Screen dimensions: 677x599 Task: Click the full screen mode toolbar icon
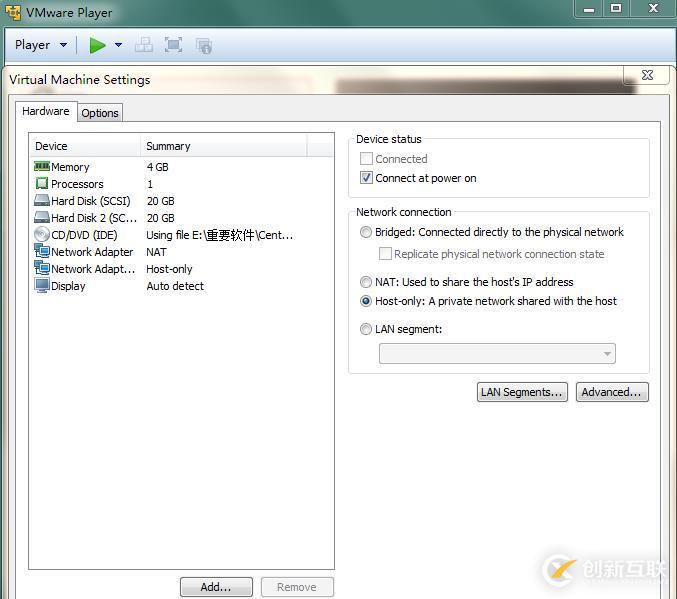pos(173,45)
